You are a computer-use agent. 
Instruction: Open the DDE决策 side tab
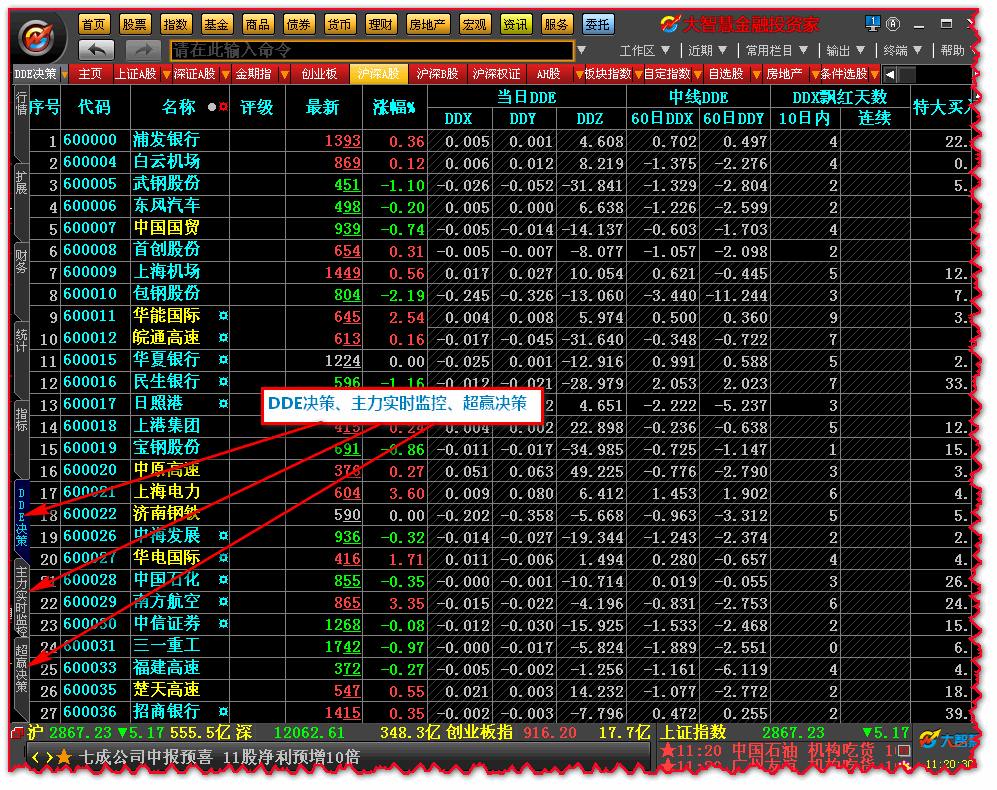pyautogui.click(x=22, y=517)
